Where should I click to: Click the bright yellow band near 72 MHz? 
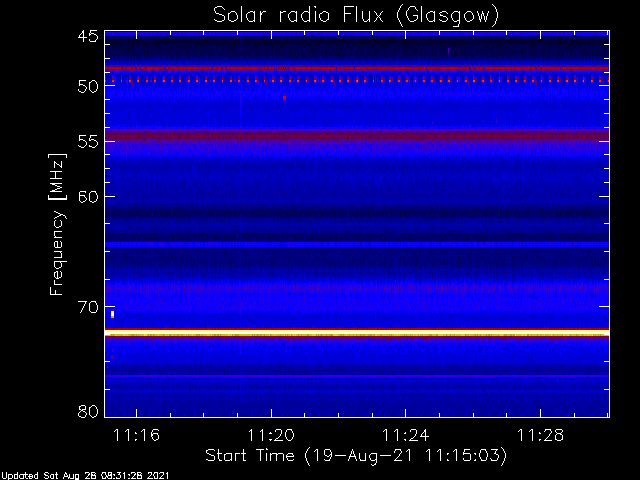(357, 333)
